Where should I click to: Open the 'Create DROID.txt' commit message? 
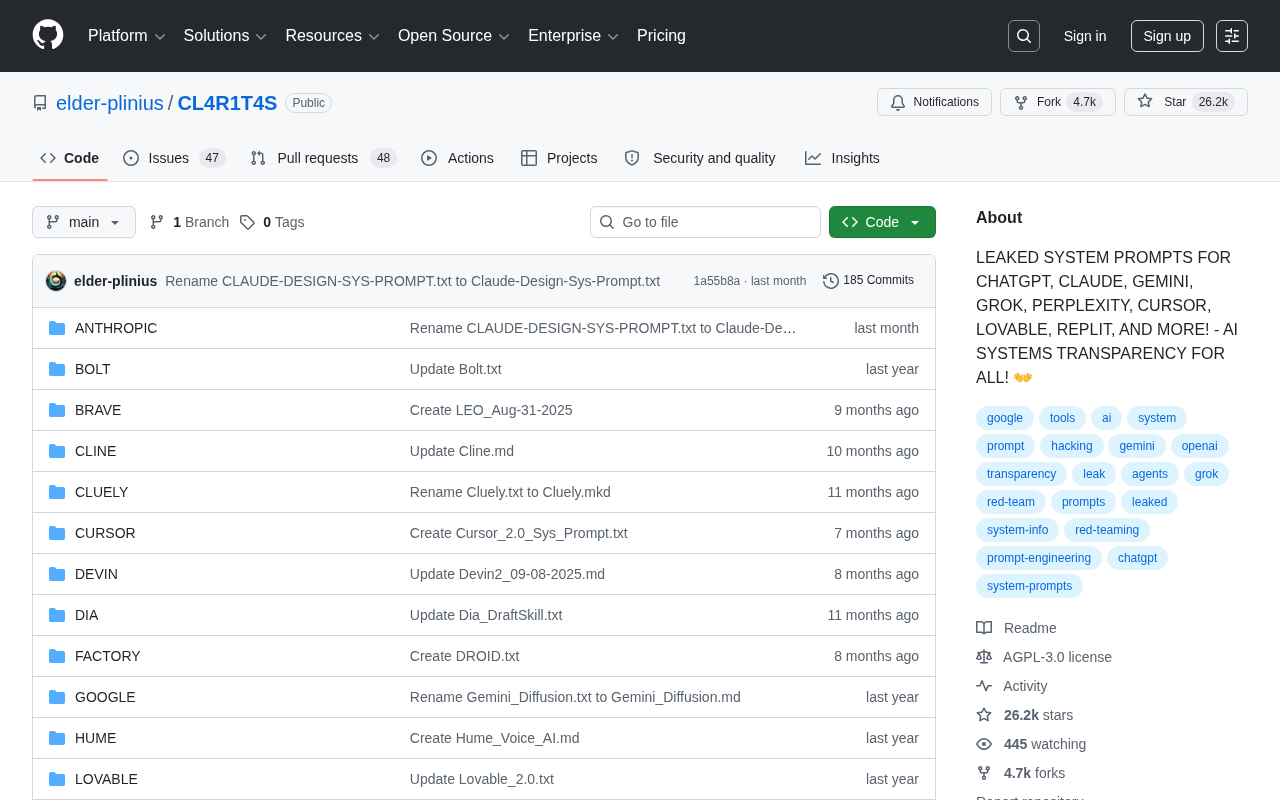(465, 656)
